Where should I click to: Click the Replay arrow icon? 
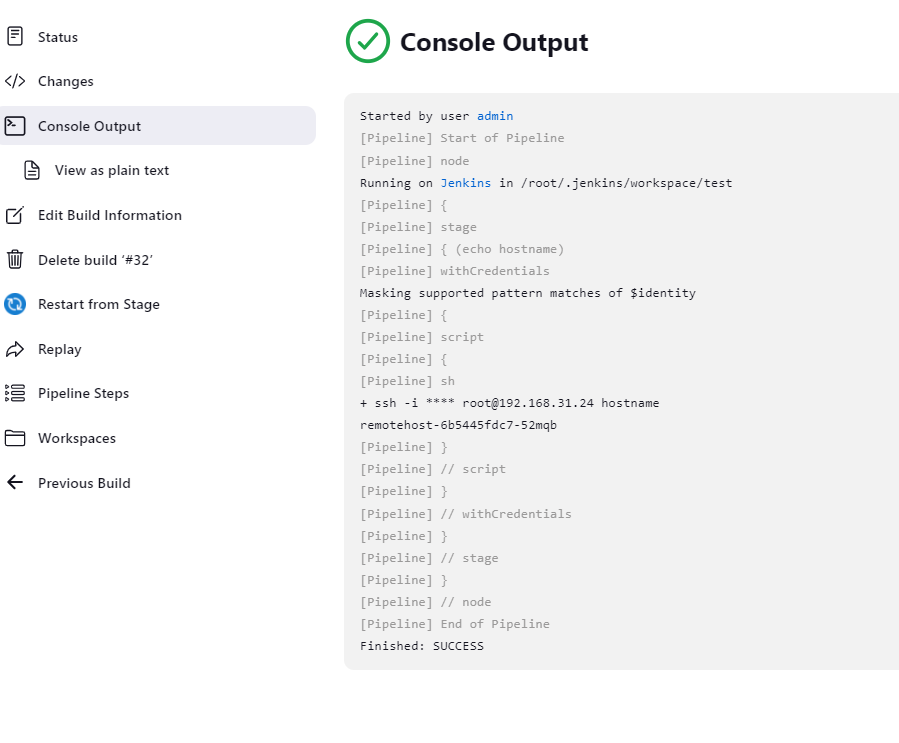tap(15, 349)
